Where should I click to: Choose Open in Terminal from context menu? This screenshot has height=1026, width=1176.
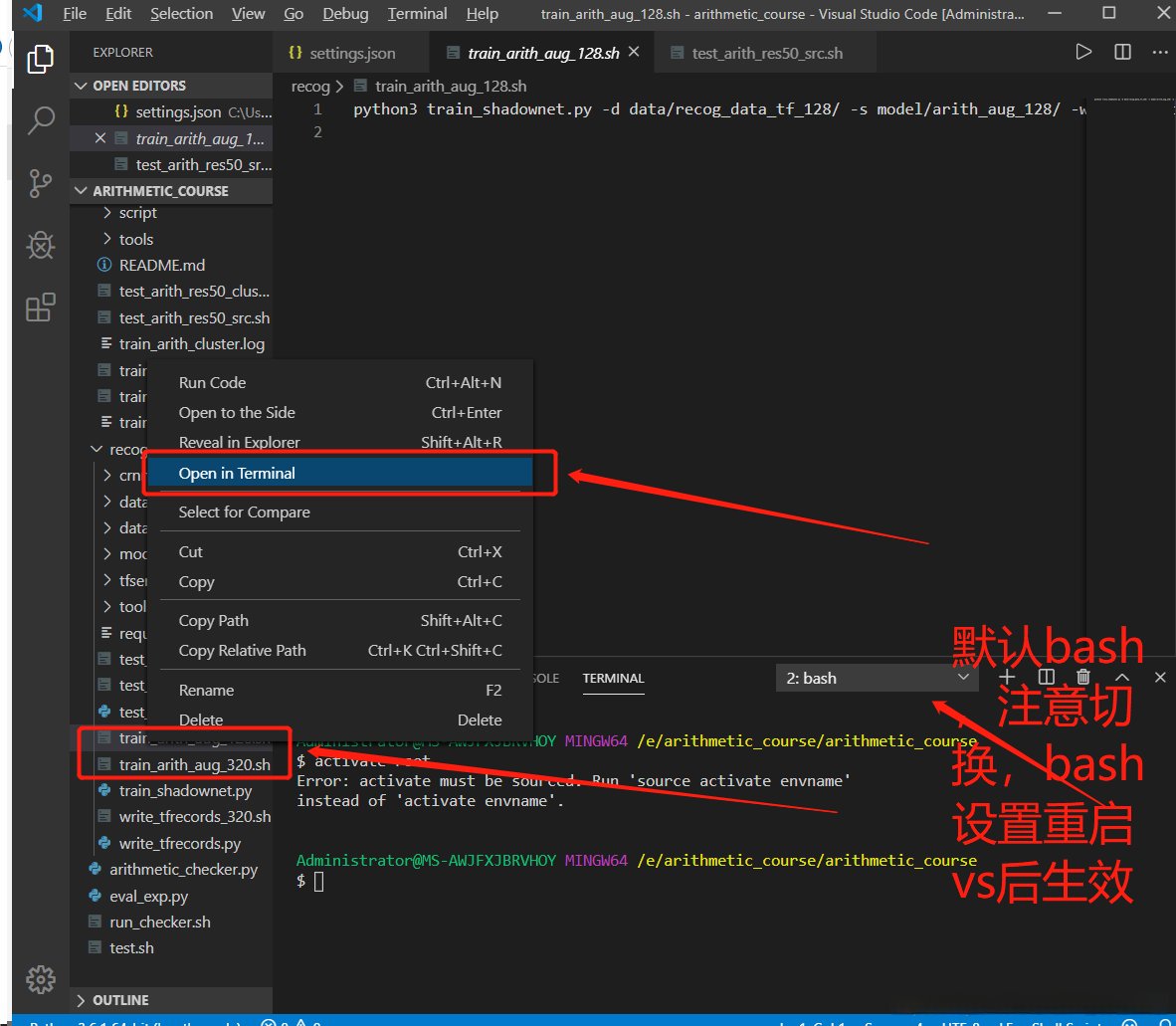point(237,474)
